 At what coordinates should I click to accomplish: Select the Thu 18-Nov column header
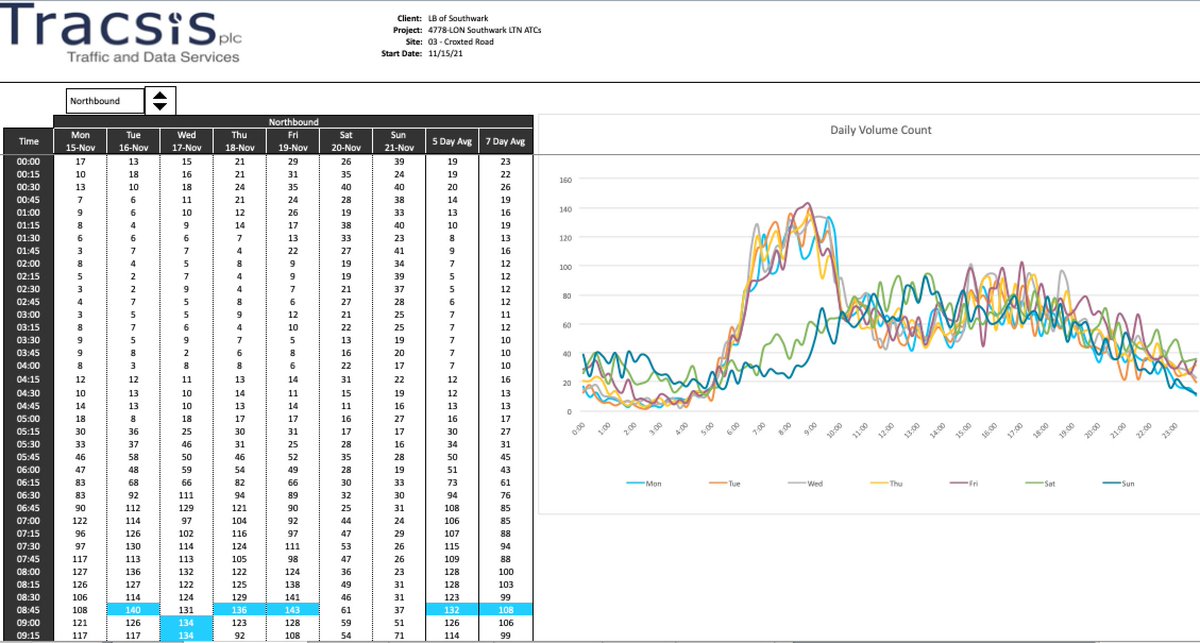239,141
